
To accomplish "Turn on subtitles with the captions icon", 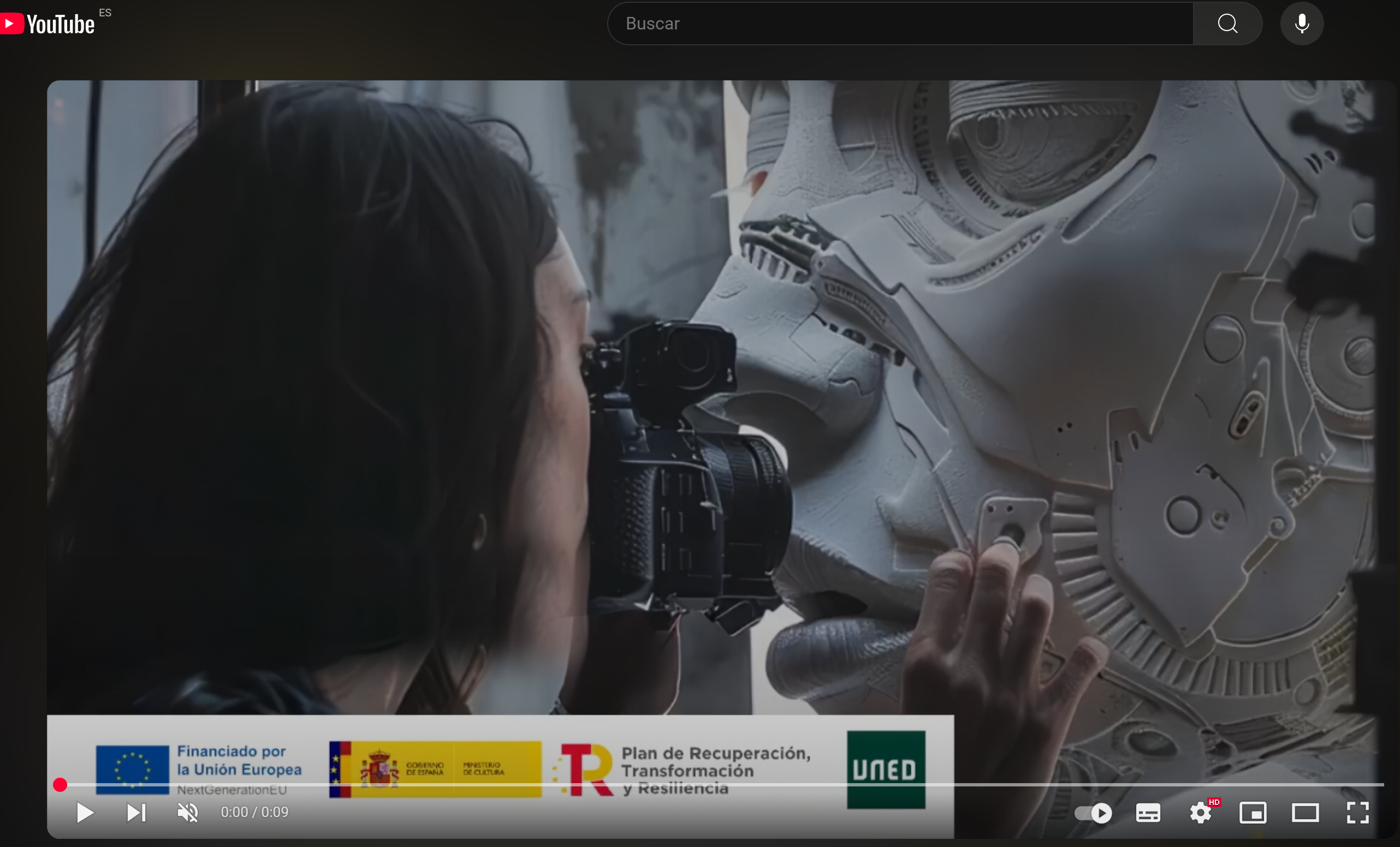I will coord(1148,813).
